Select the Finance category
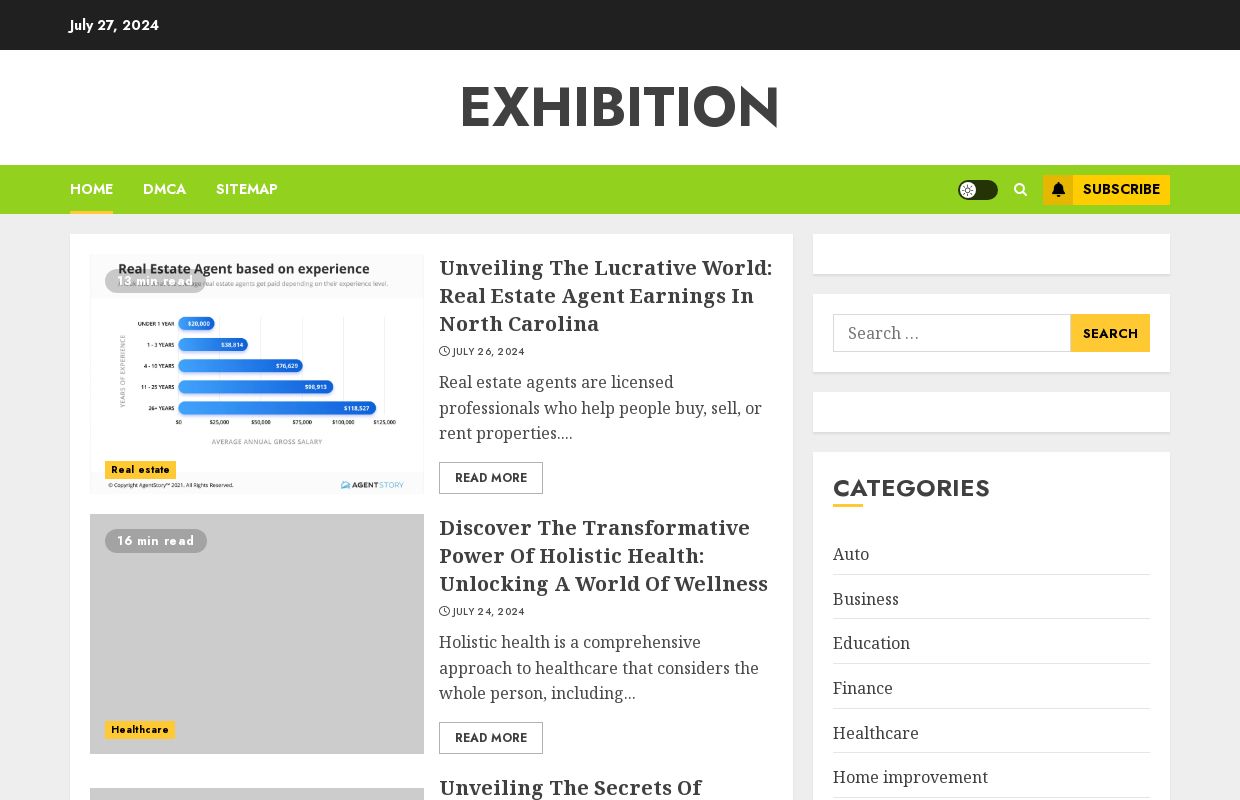 [x=863, y=688]
